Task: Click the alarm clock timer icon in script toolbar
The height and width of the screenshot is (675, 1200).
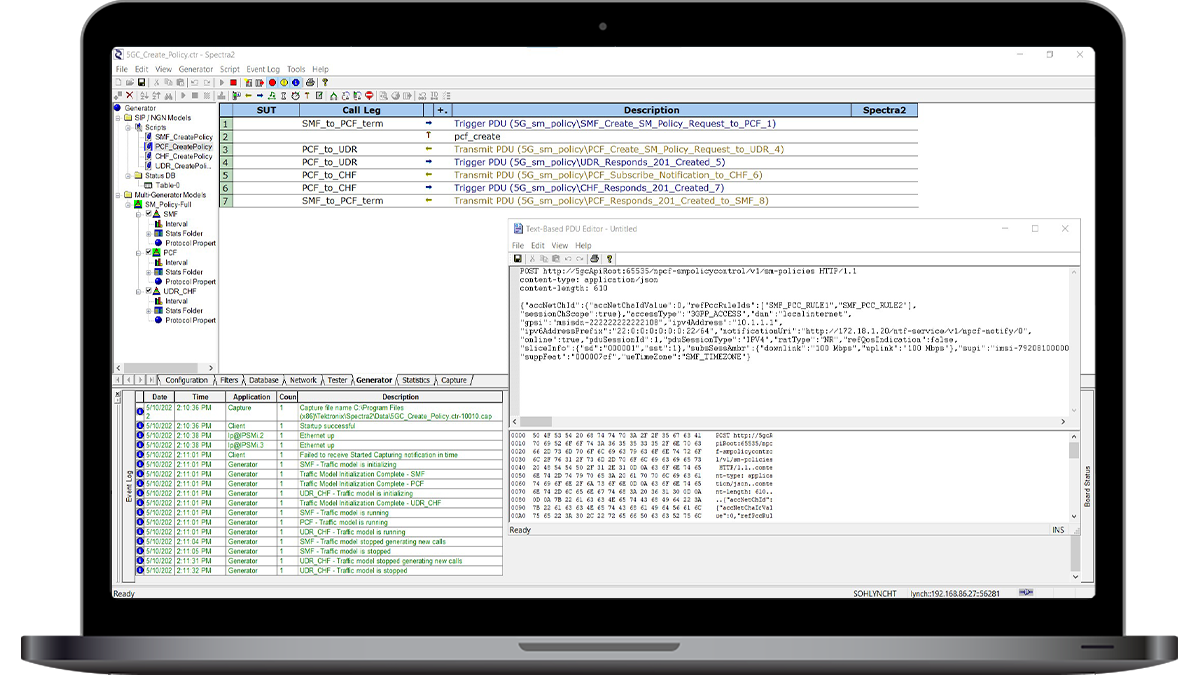Action: 295,95
